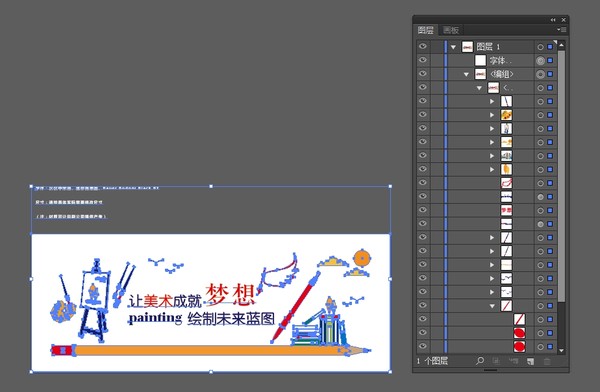The height and width of the screenshot is (392, 600).
Task: Click target circle of red wing row
Action: pos(540,183)
